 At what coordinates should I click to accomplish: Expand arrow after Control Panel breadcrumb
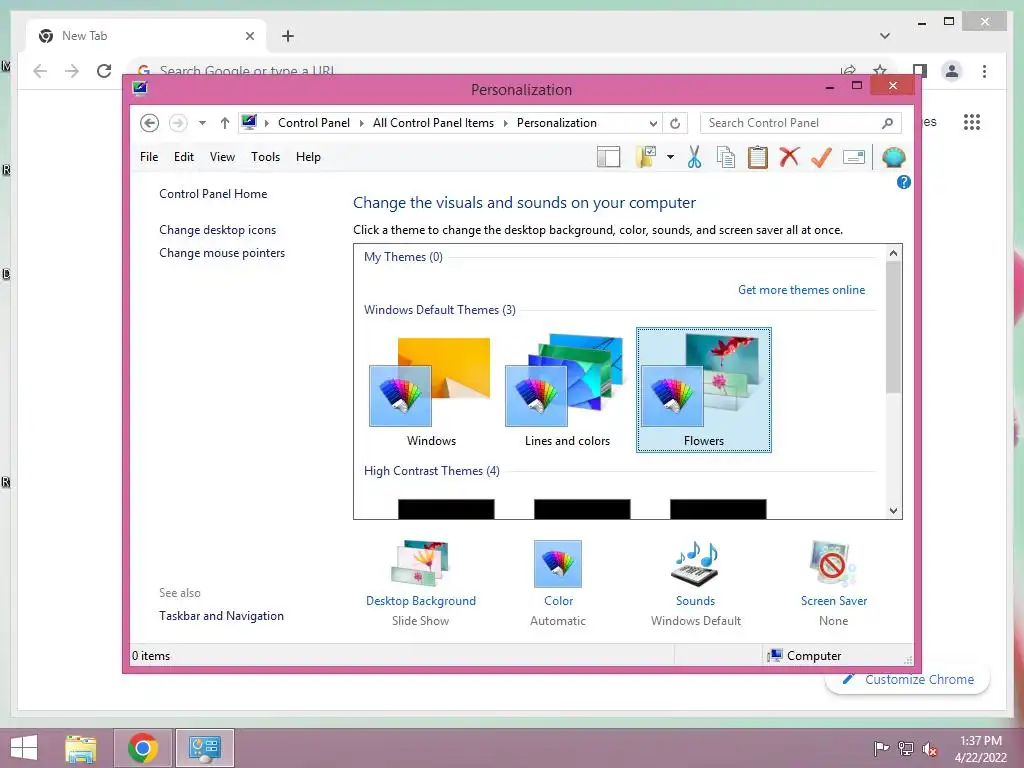361,123
